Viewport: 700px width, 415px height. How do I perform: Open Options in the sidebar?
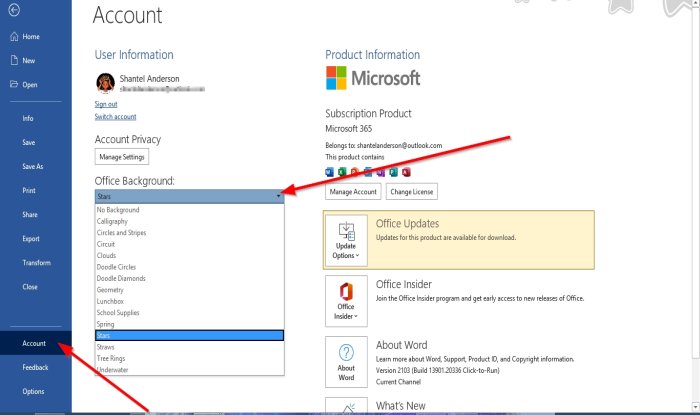(33, 391)
